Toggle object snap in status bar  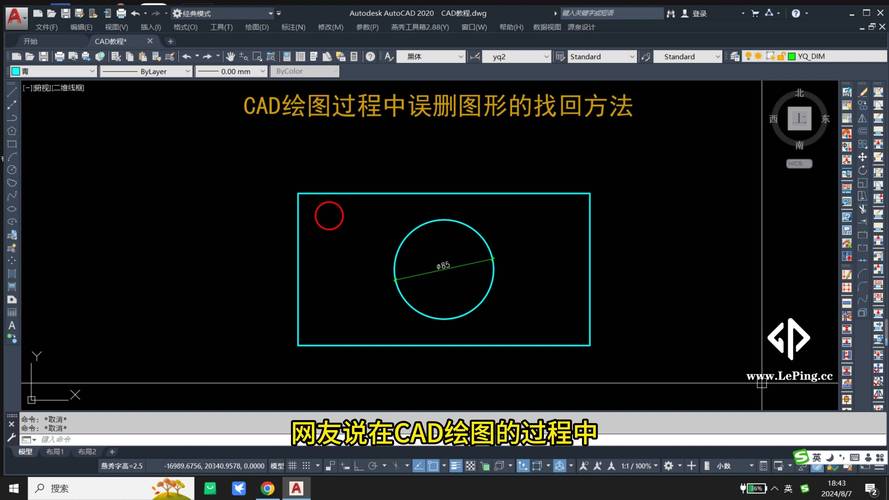pos(433,466)
